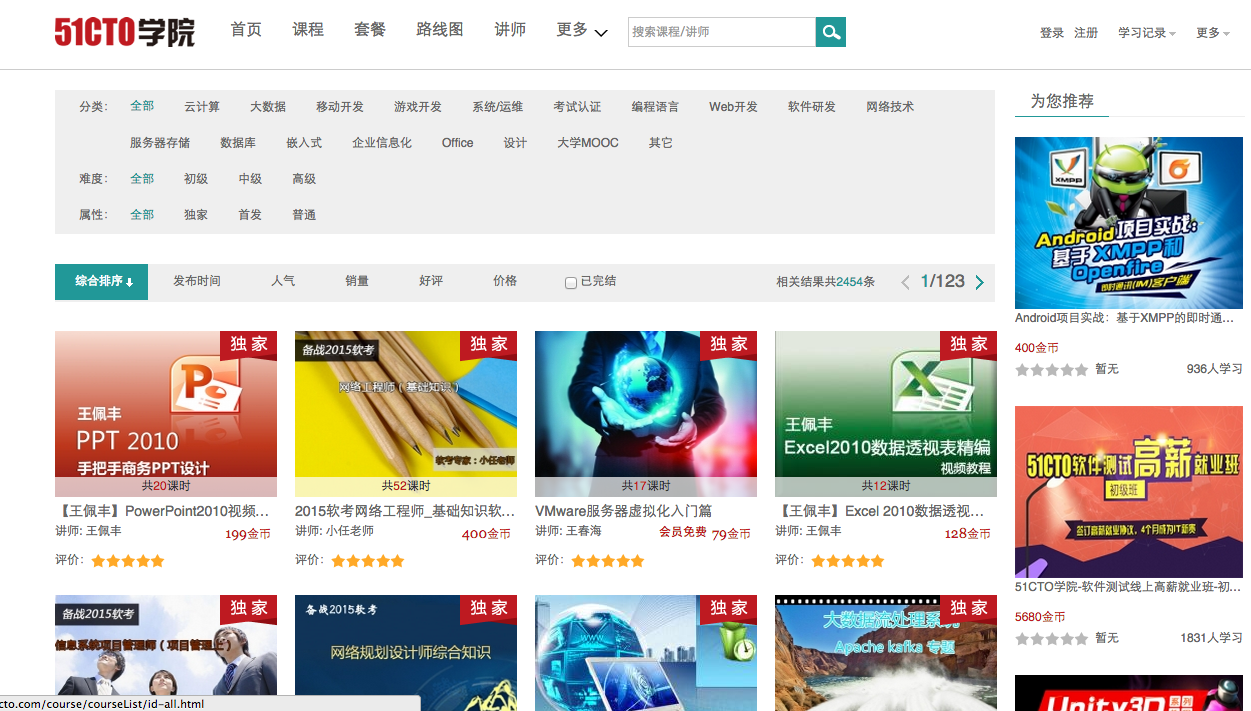Open the PPT 2010 course thumbnail
This screenshot has width=1251, height=711.
(166, 414)
